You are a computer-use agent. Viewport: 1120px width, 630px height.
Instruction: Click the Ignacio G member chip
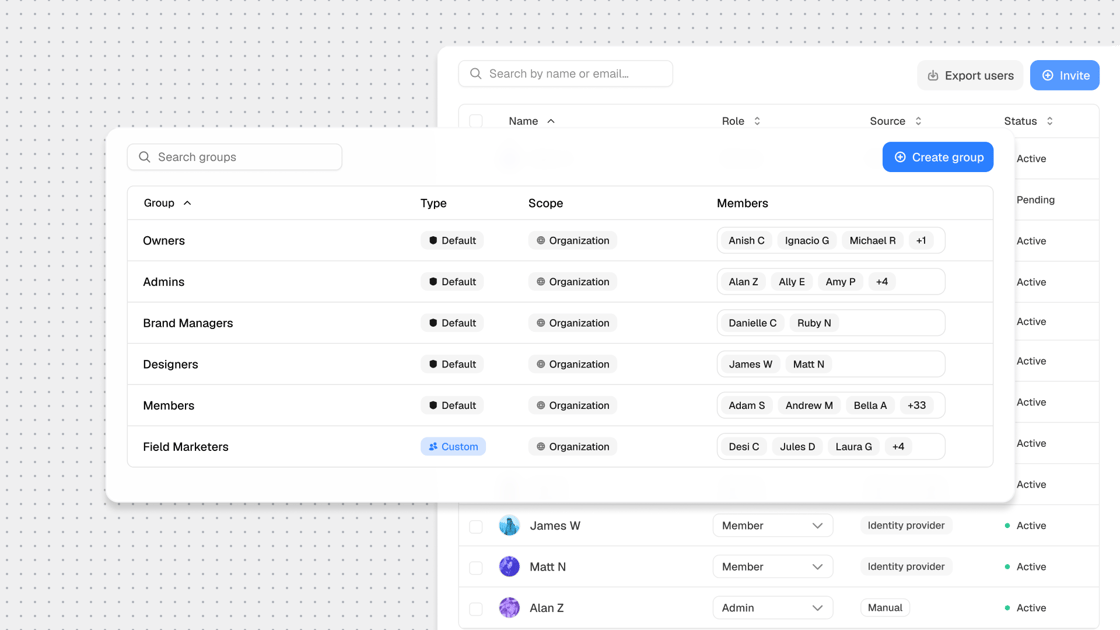[x=807, y=241]
